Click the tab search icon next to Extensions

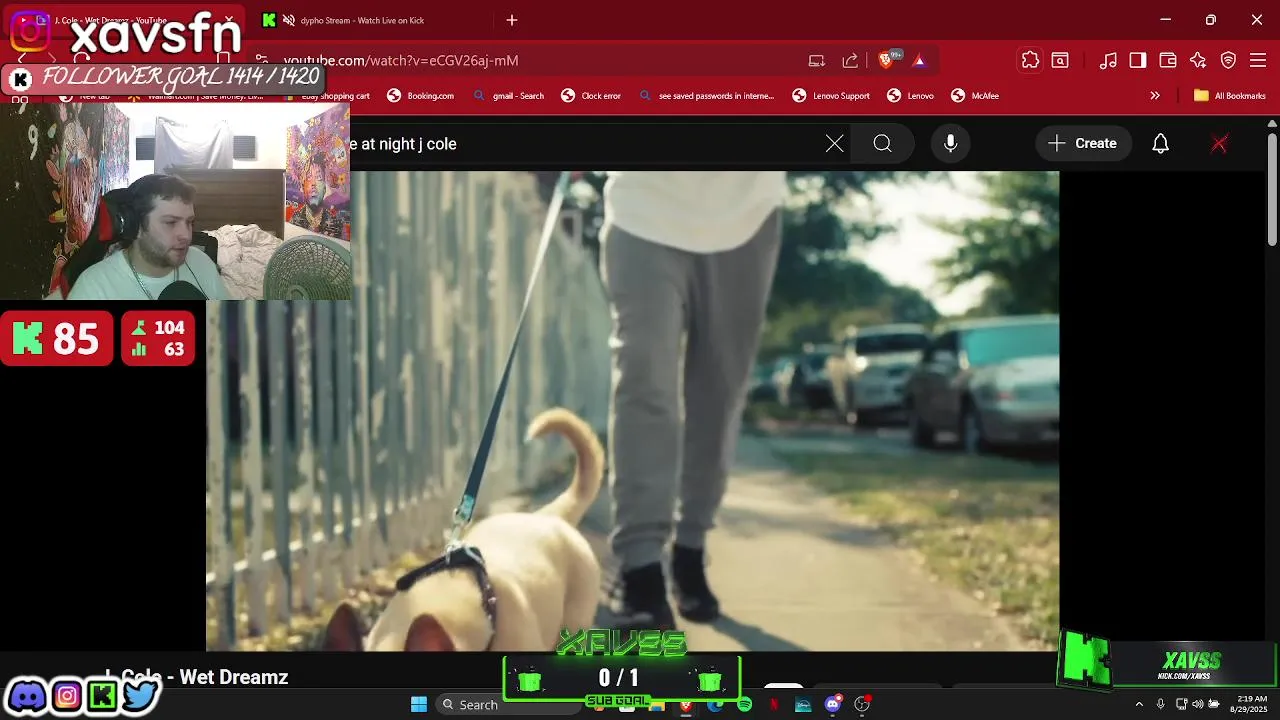pyautogui.click(x=1060, y=60)
